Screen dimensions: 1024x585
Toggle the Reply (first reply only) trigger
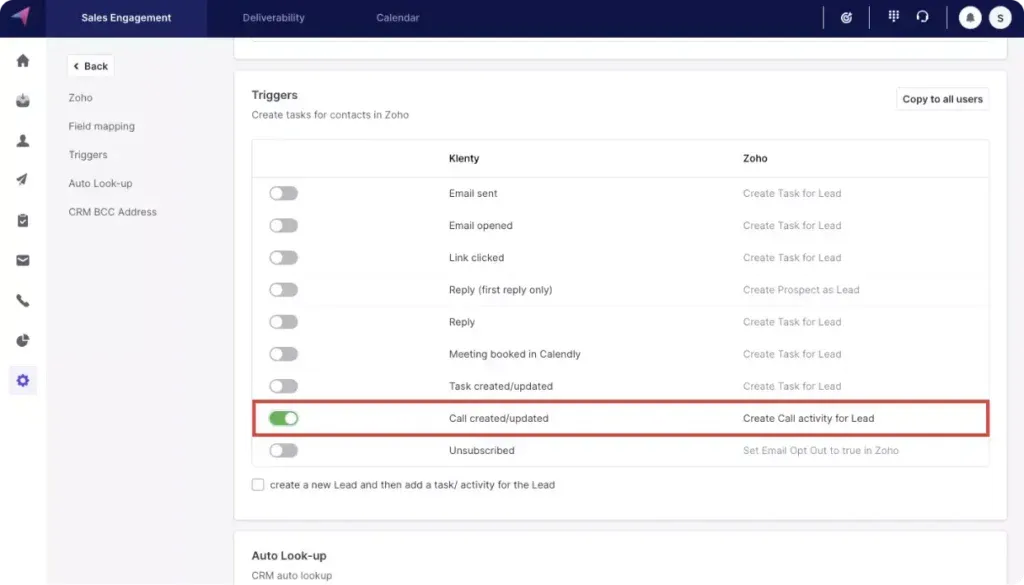[283, 289]
